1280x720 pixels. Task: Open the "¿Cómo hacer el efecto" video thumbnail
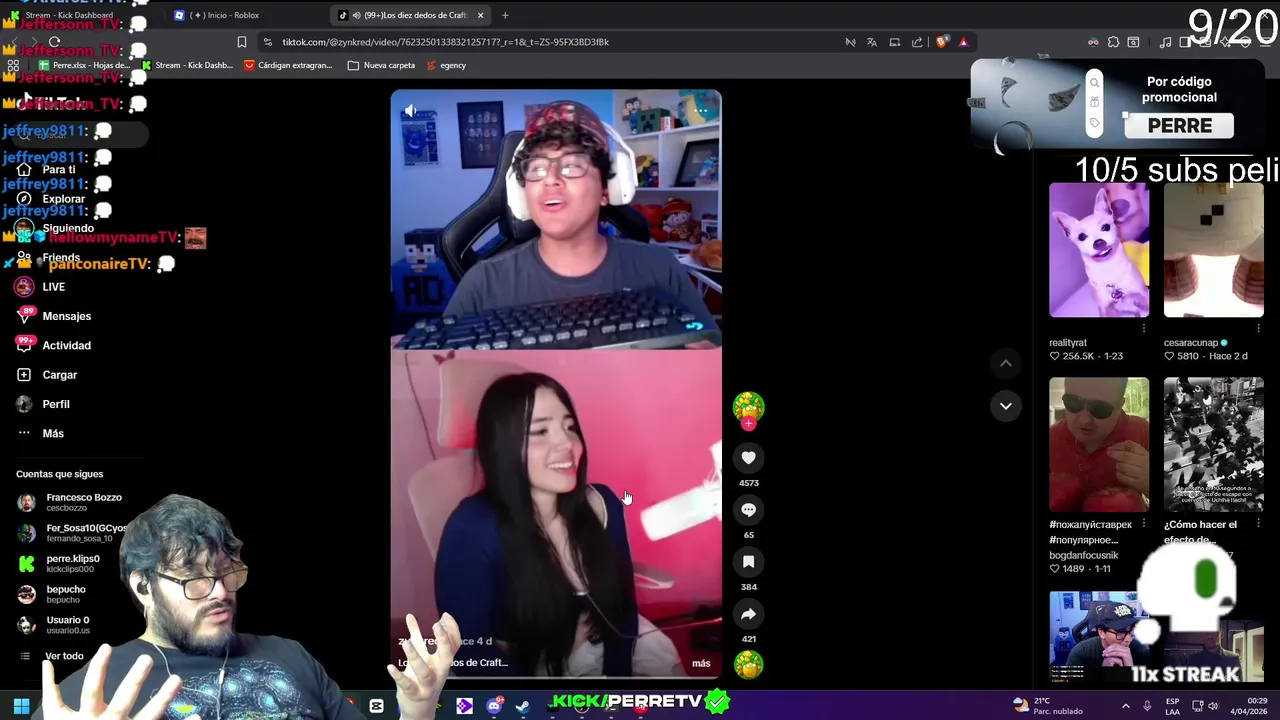tap(1214, 444)
